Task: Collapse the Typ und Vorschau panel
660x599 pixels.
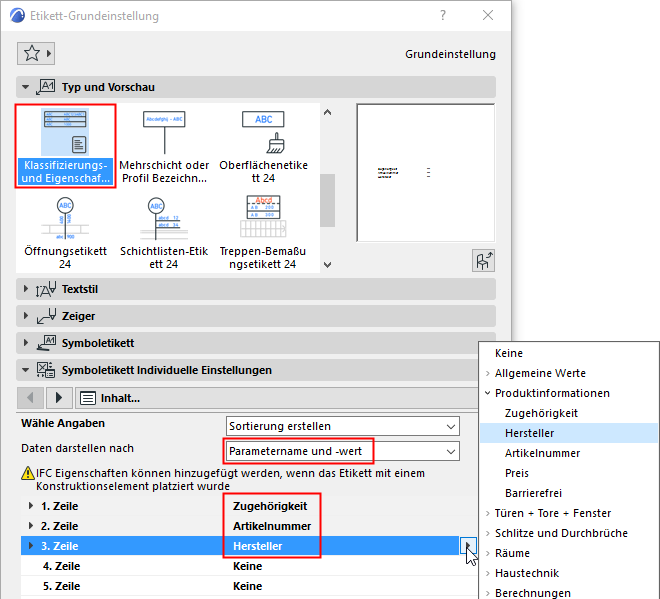Action: pyautogui.click(x=26, y=87)
